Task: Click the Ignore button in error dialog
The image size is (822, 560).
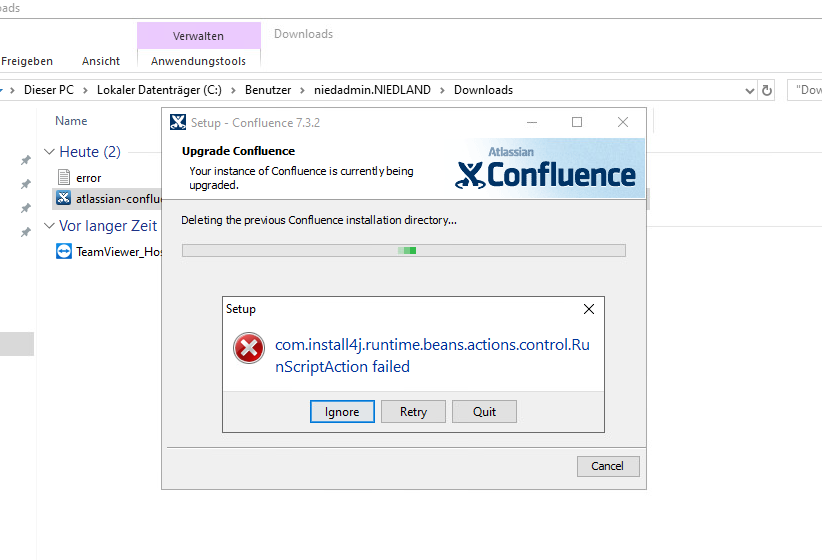Action: pos(342,412)
